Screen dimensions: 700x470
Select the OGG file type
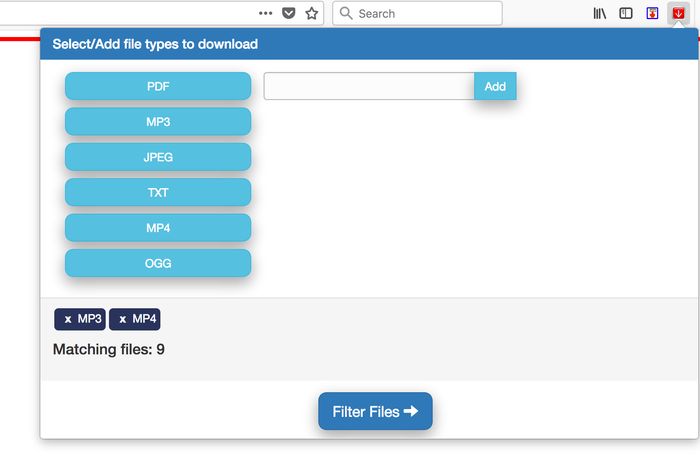pyautogui.click(x=158, y=263)
